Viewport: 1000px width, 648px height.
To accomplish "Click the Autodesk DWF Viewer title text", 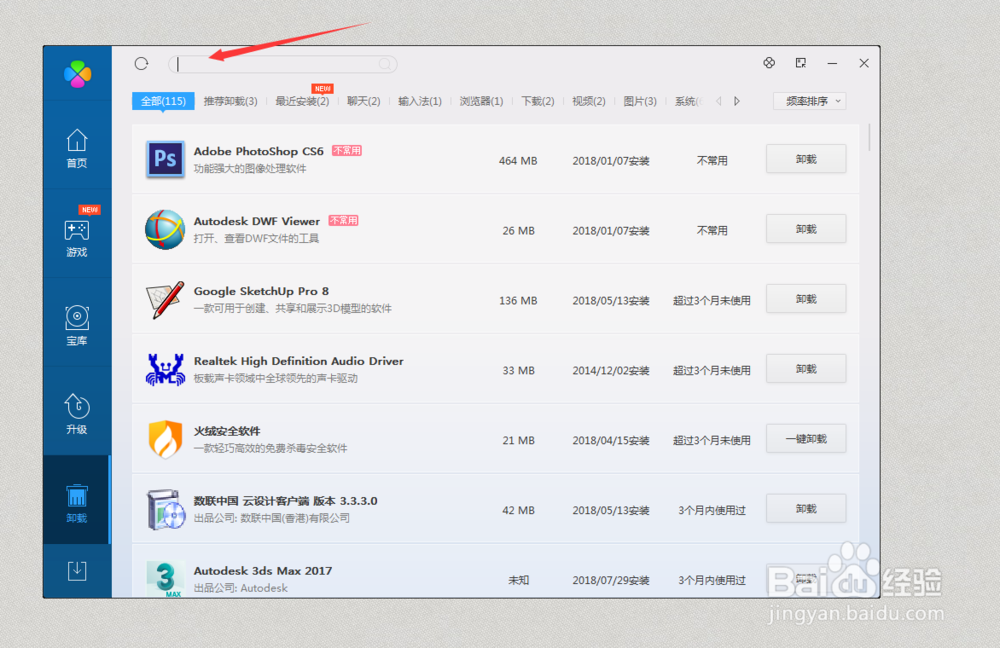I will [256, 221].
